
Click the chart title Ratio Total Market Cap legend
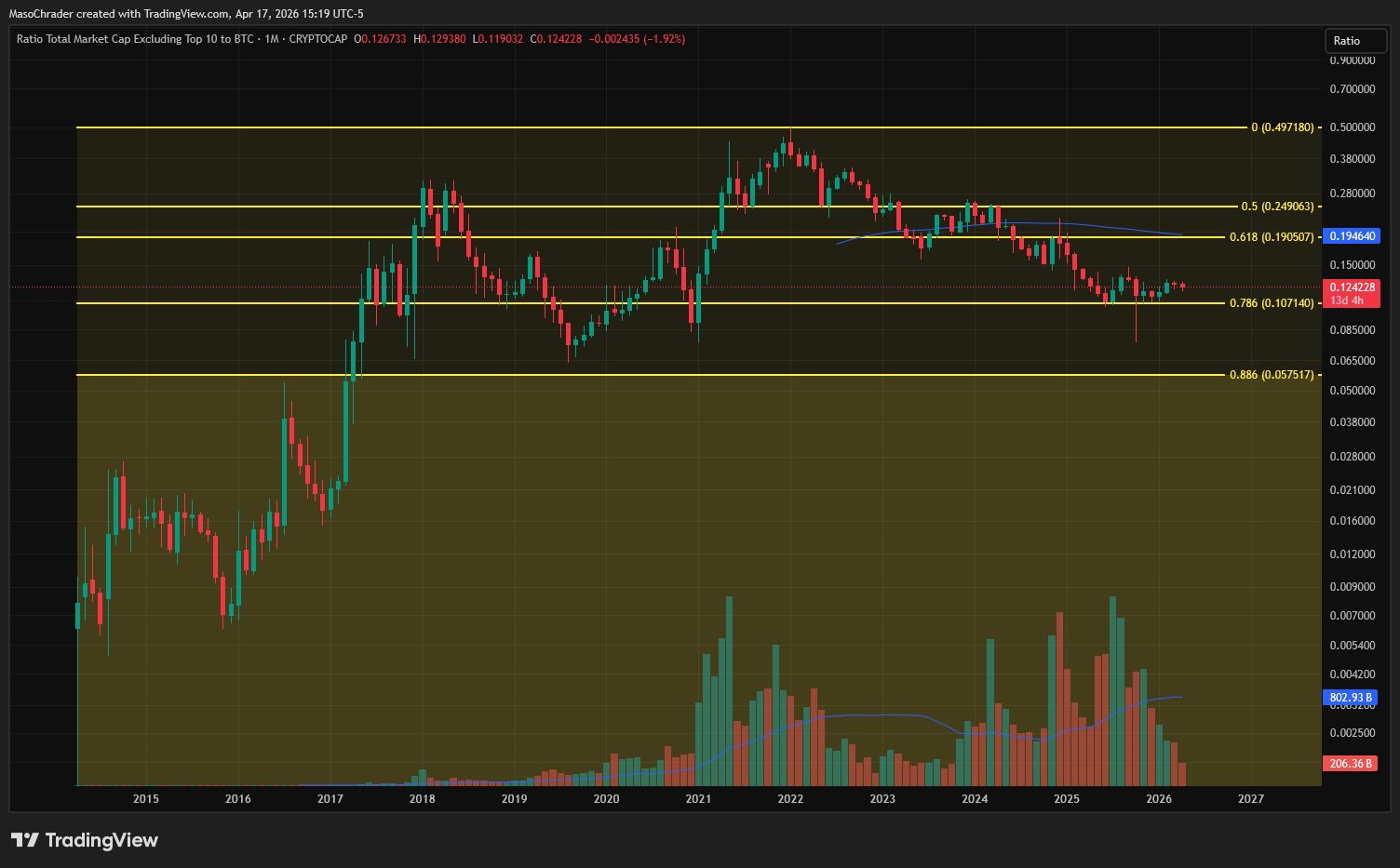pos(135,39)
